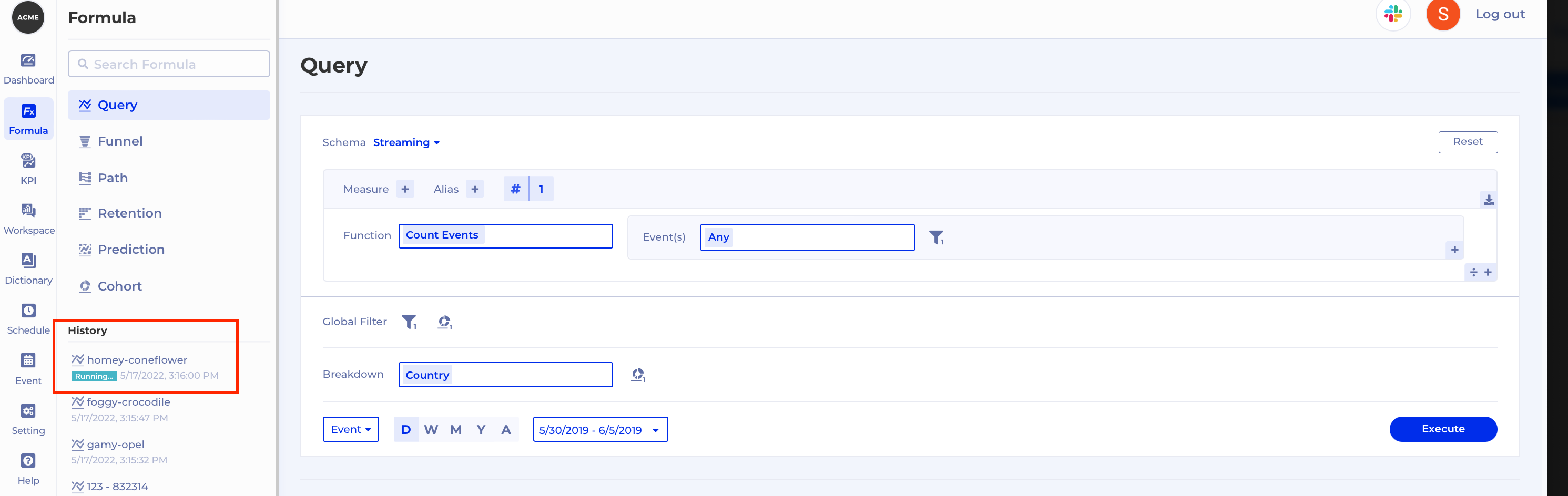Open the user avatar S
Image resolution: width=1568 pixels, height=496 pixels.
pos(1443,14)
